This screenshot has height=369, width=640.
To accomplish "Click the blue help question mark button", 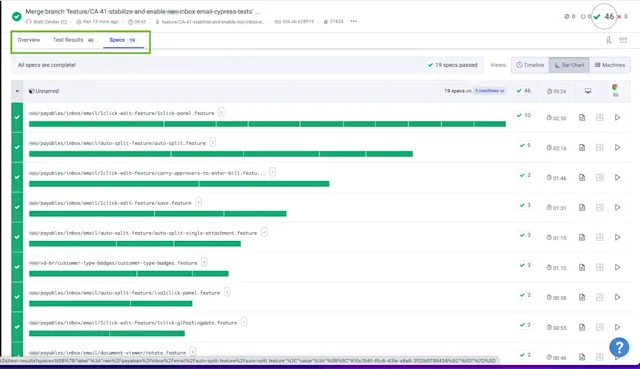I will point(619,347).
